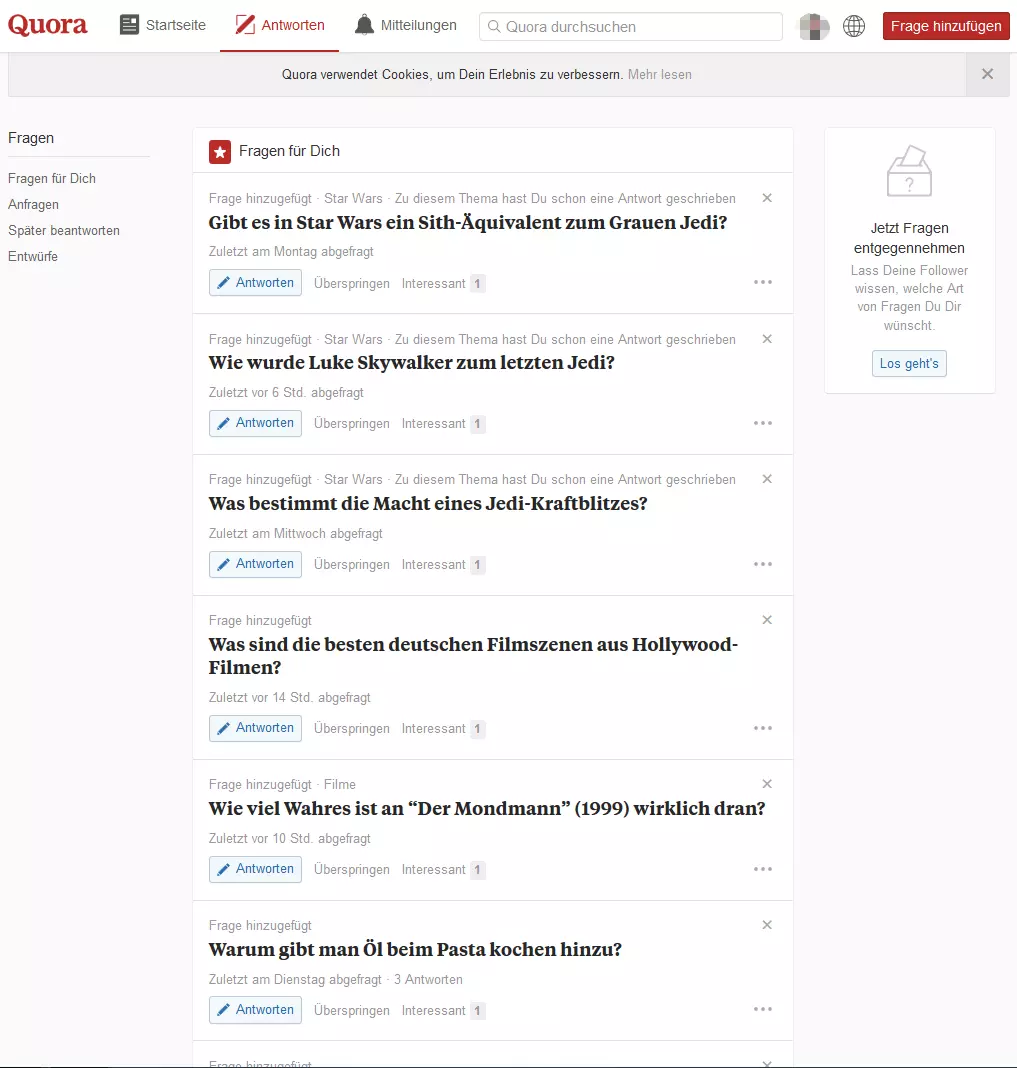
Task: Open question about Luke Skywalker letzten Jedi
Action: coord(411,362)
